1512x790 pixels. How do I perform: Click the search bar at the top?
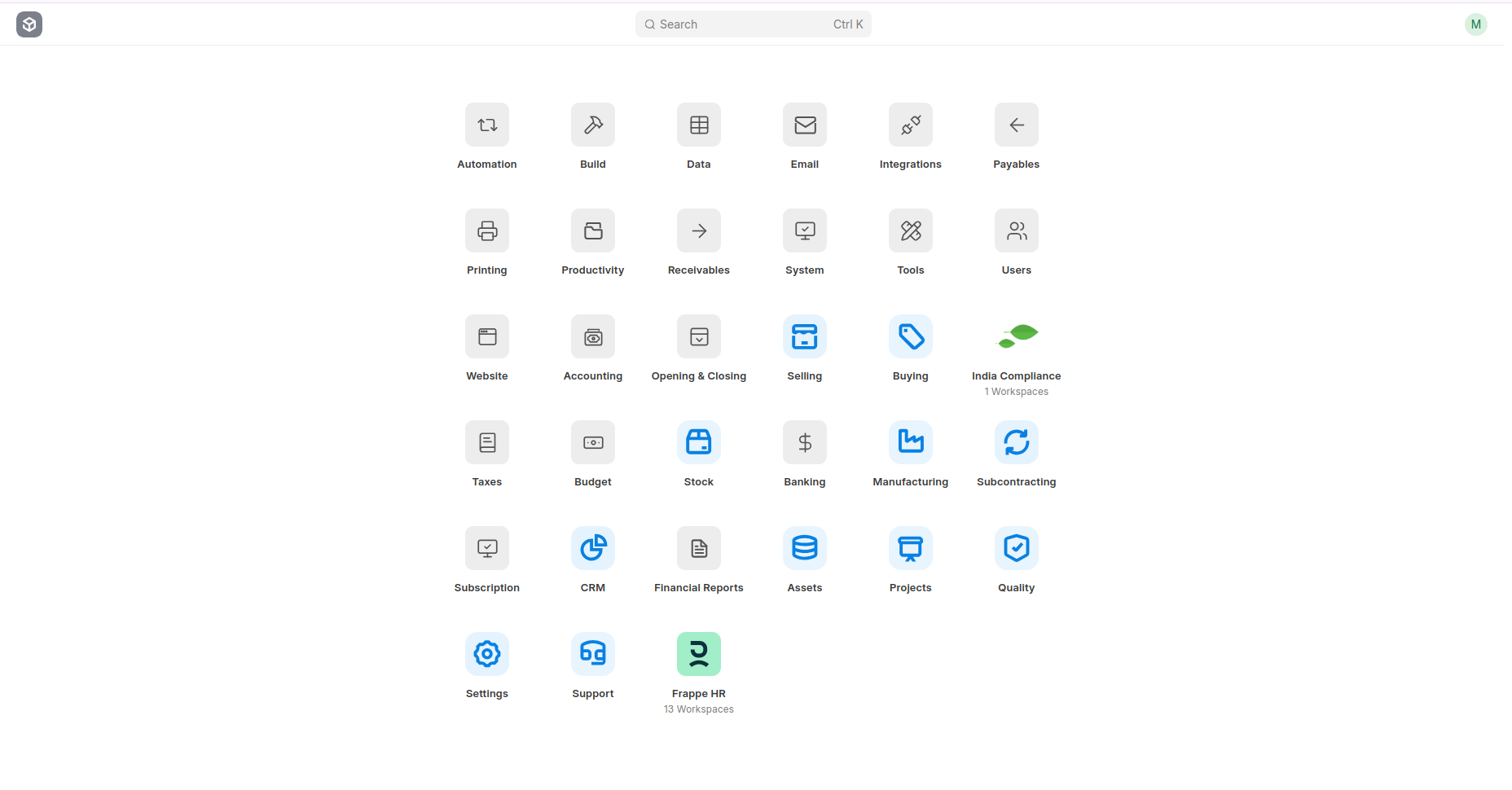coord(752,24)
